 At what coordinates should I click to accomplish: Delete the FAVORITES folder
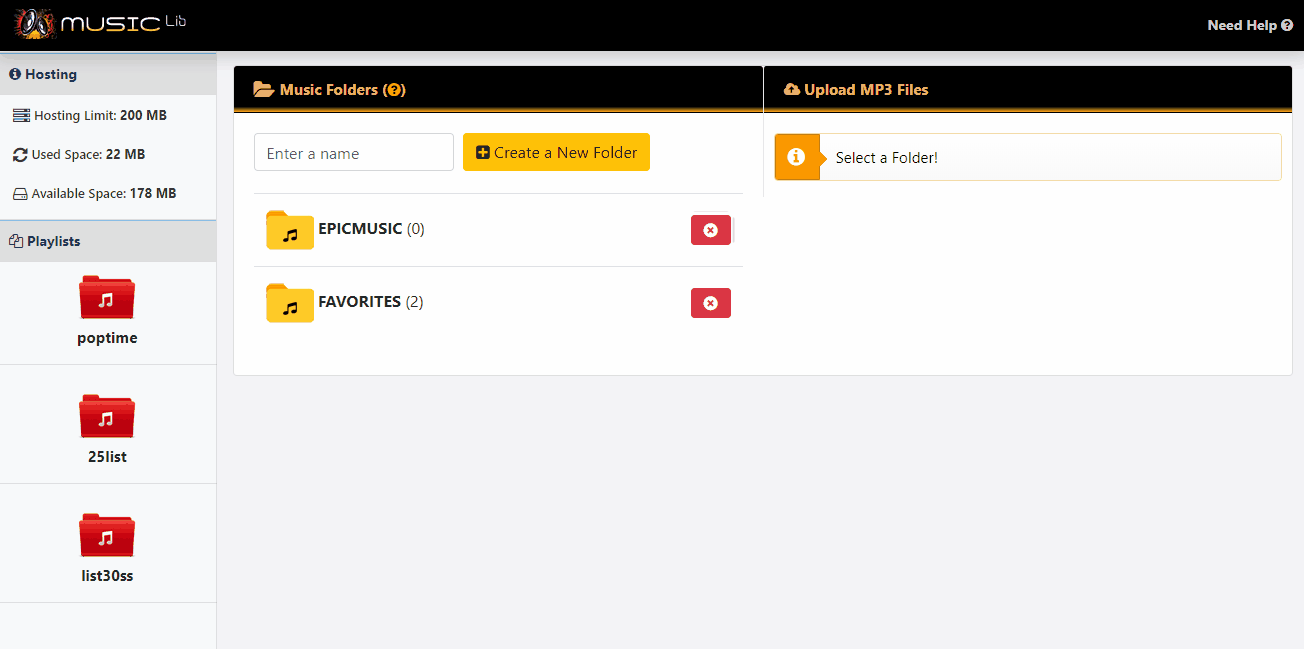pyautogui.click(x=711, y=303)
